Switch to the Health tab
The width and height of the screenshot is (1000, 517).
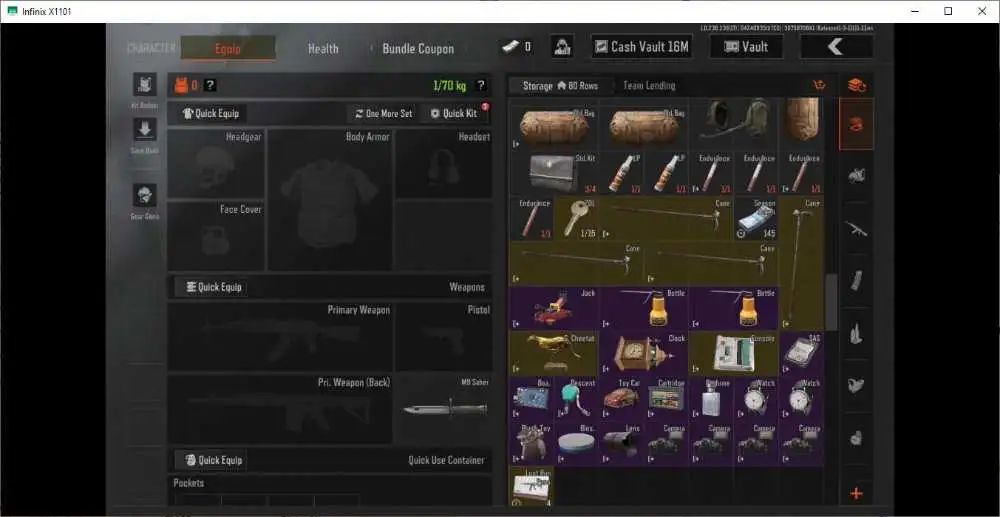point(323,48)
